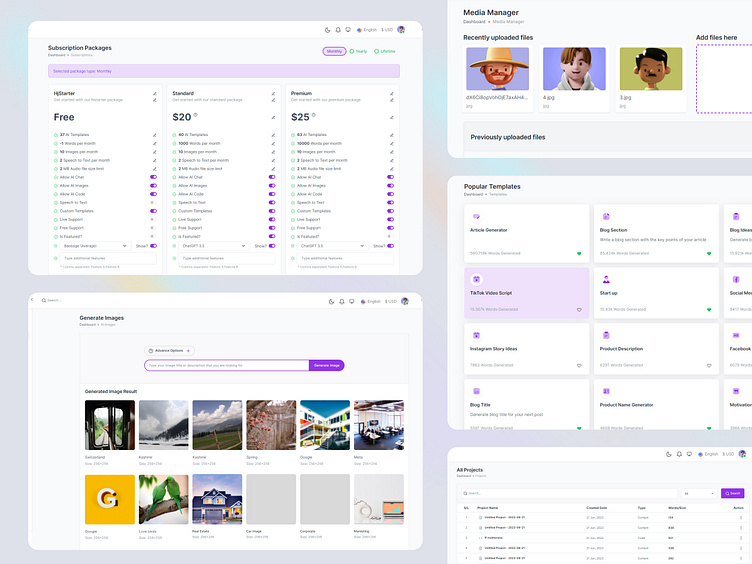Click the Article Generator card icon
The height and width of the screenshot is (564, 752).
pyautogui.click(x=476, y=217)
